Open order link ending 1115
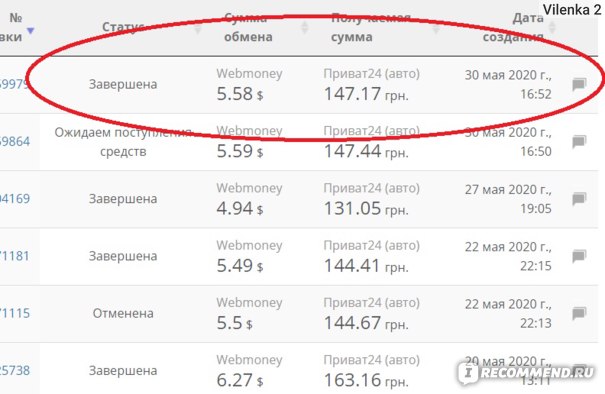The height and width of the screenshot is (394, 605). click(15, 313)
